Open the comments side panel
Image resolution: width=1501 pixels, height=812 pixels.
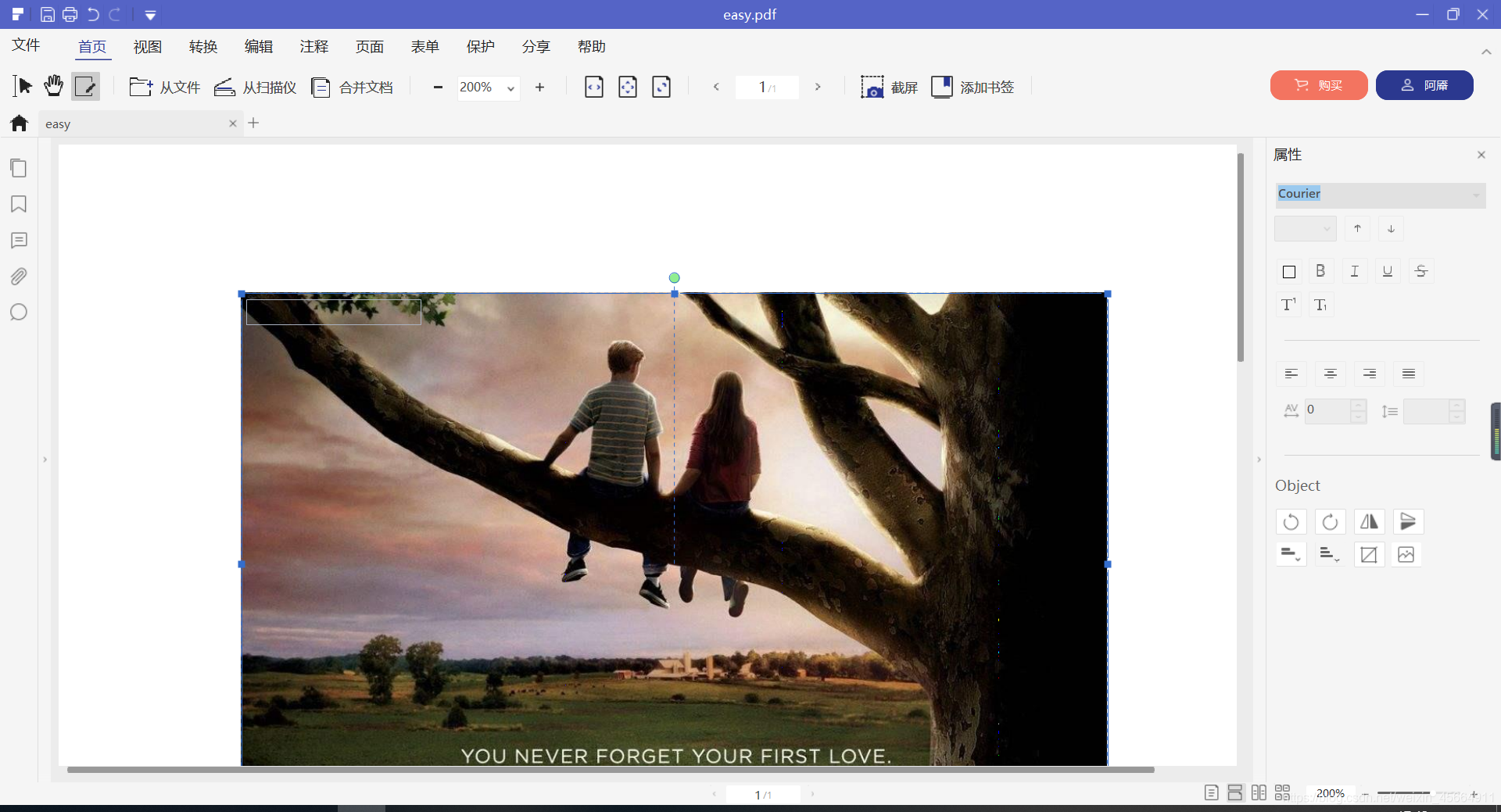point(19,240)
